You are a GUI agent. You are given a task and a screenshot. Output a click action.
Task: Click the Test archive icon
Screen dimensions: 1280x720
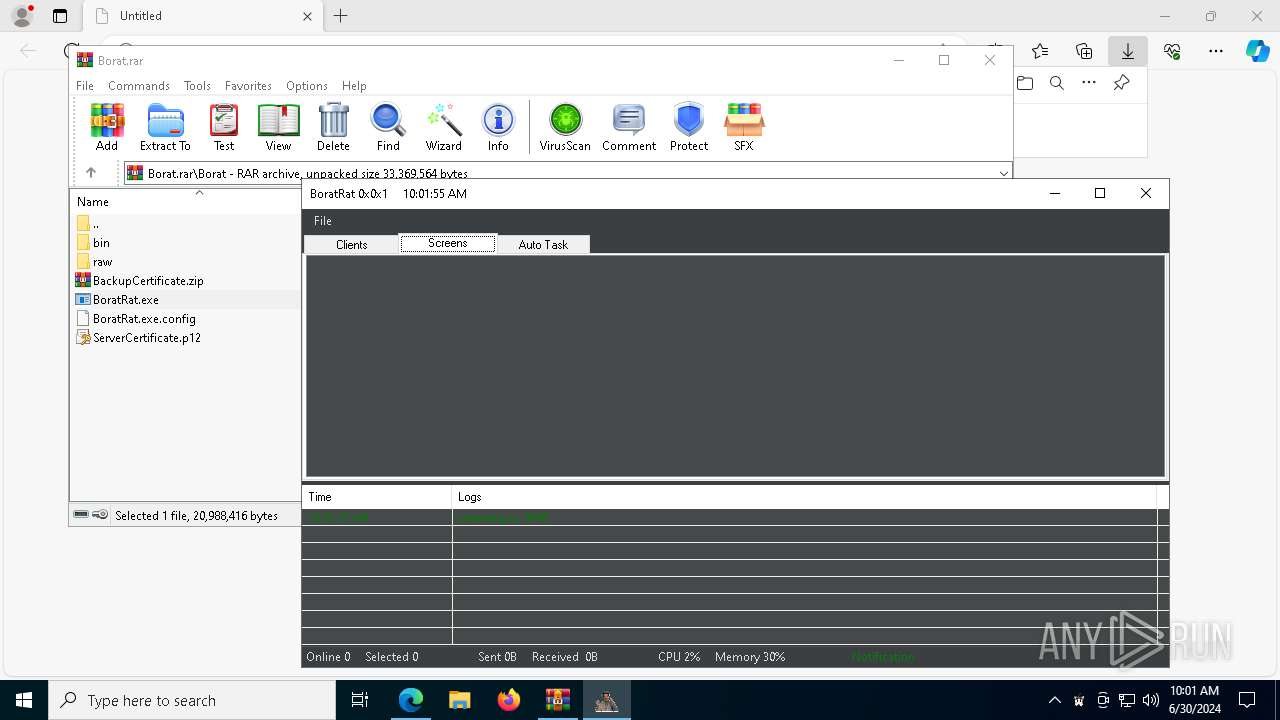(224, 127)
